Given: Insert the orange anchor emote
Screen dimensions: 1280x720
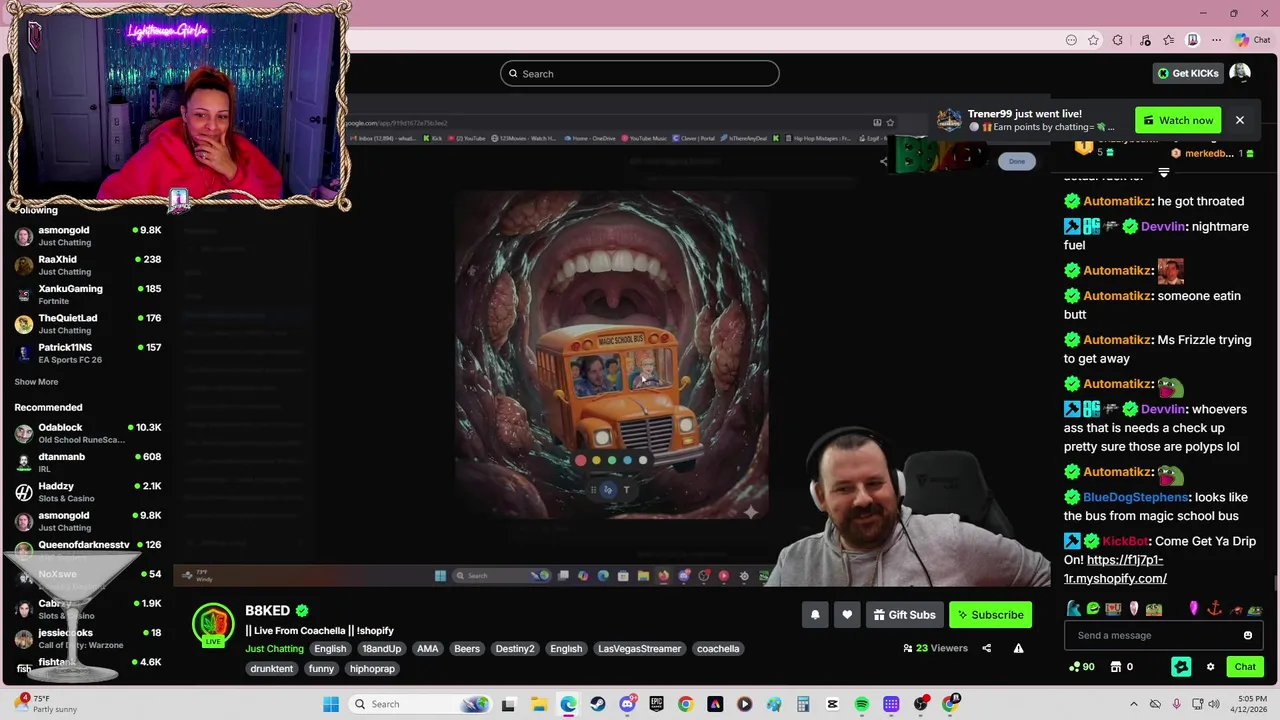Looking at the screenshot, I should (x=1215, y=609).
